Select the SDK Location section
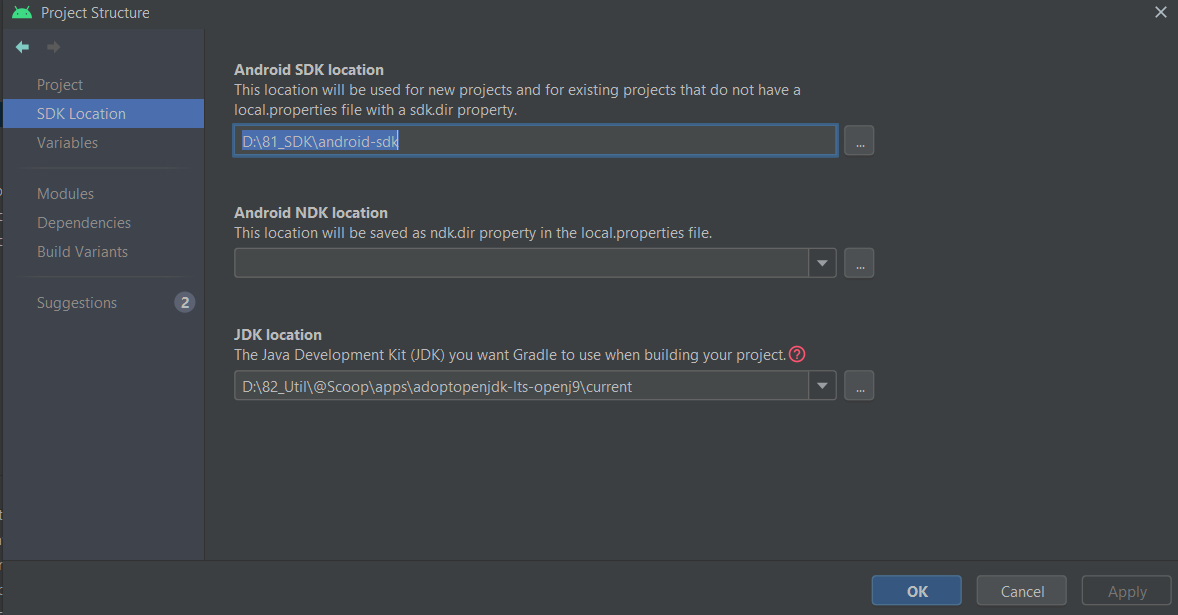The height and width of the screenshot is (615, 1178). [x=104, y=113]
